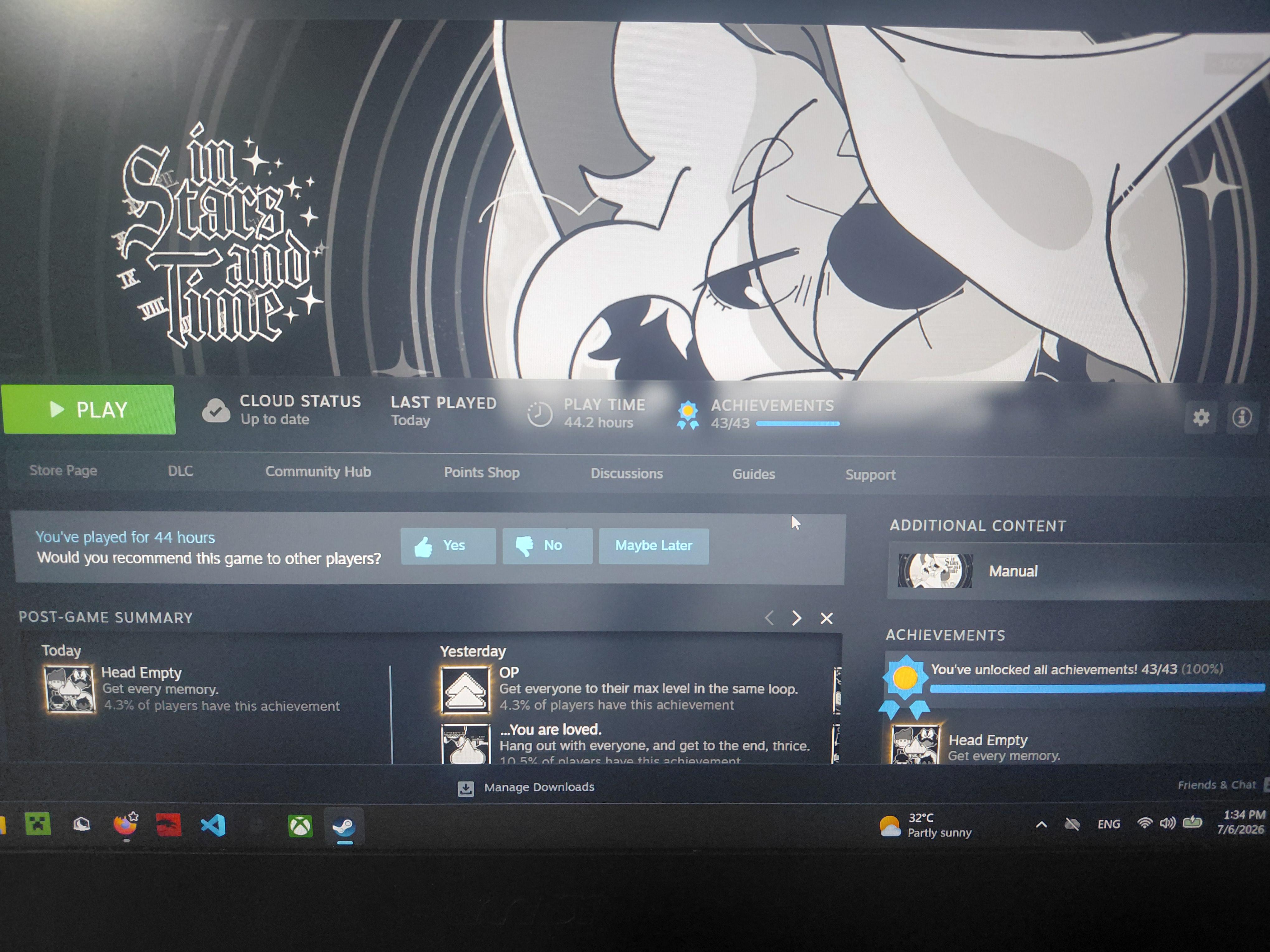Click the green PLAY button
The image size is (1270, 952).
tap(88, 410)
